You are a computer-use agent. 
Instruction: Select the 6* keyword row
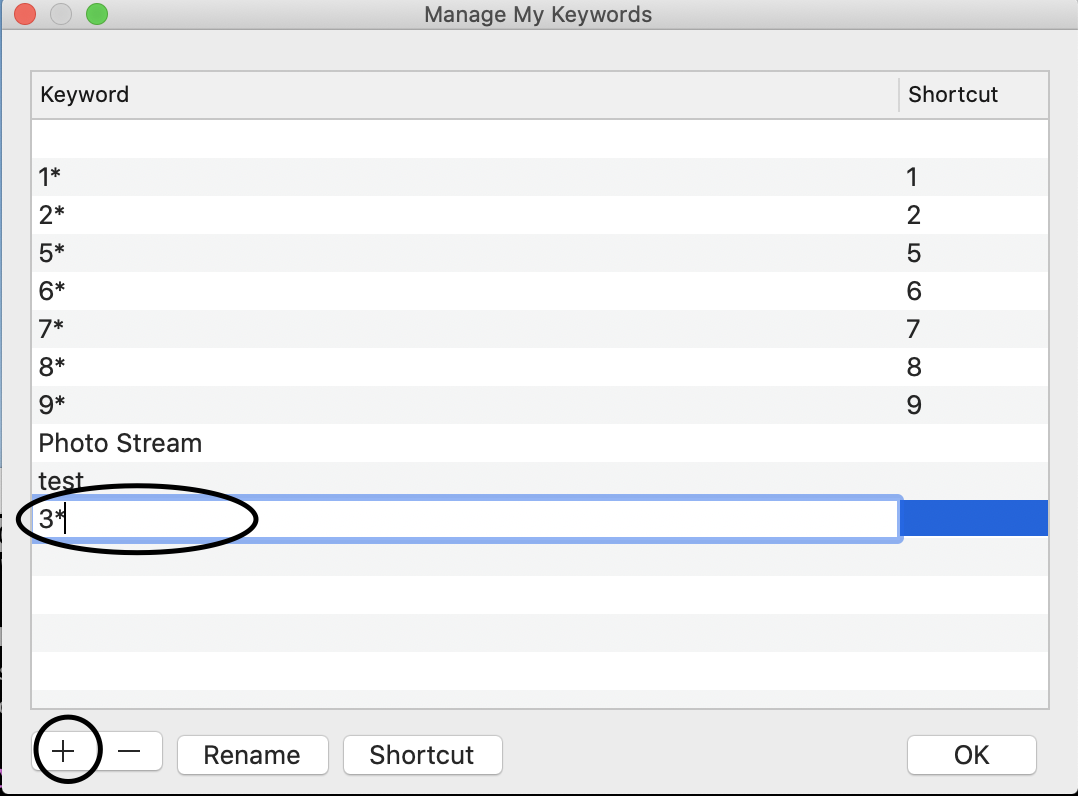(x=540, y=291)
